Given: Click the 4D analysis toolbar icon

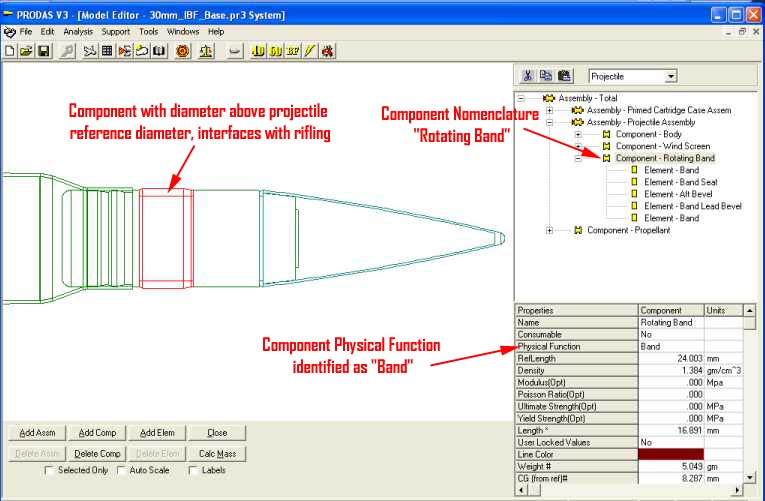Looking at the screenshot, I should click(x=258, y=50).
